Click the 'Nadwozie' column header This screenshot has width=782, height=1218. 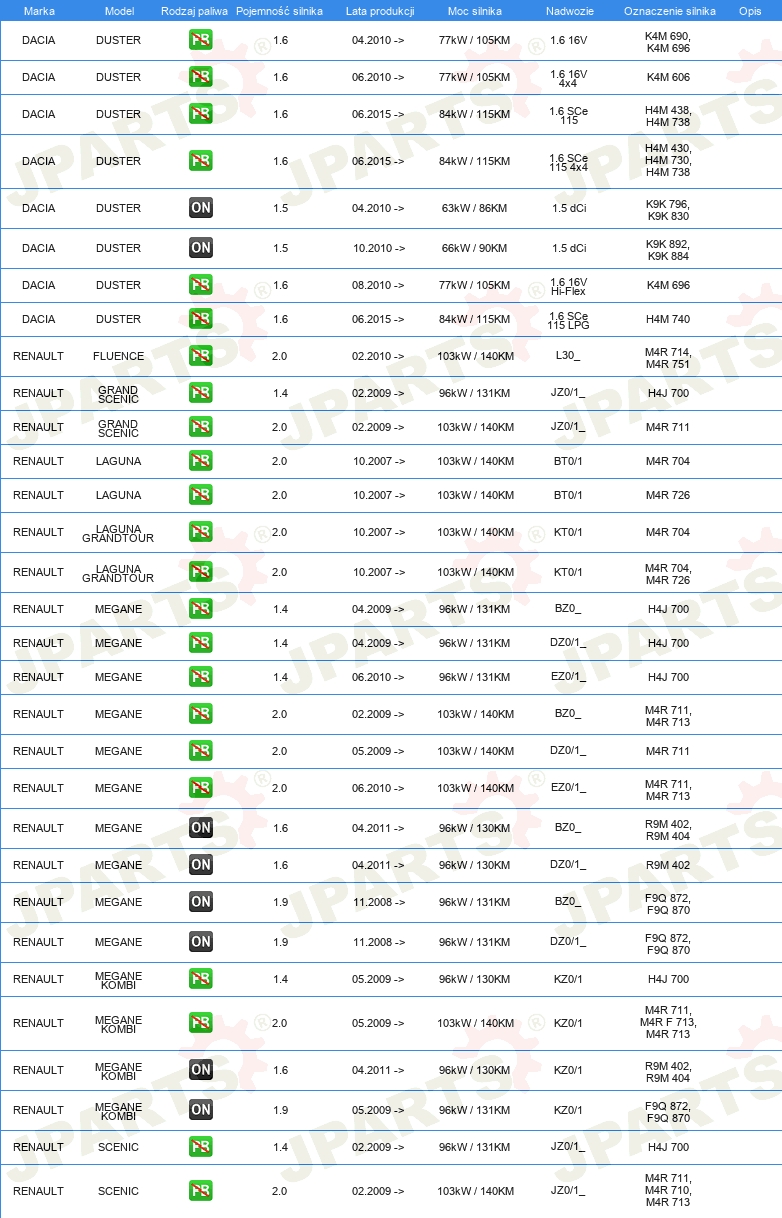[569, 11]
